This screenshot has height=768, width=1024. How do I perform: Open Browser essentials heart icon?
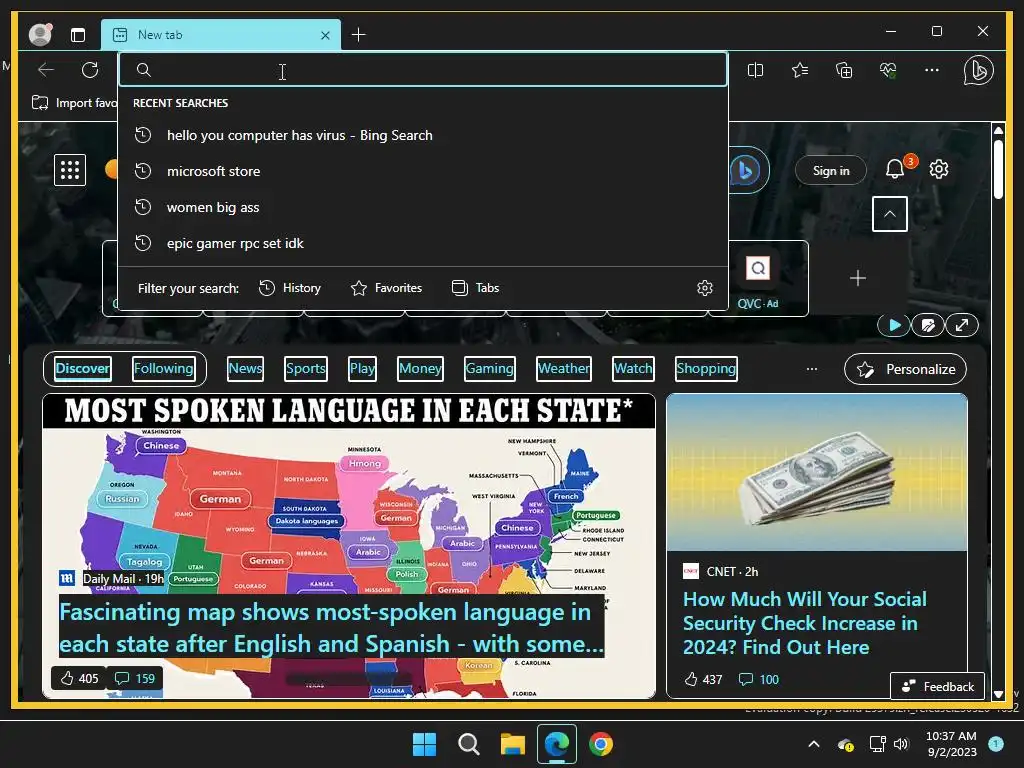[888, 70]
